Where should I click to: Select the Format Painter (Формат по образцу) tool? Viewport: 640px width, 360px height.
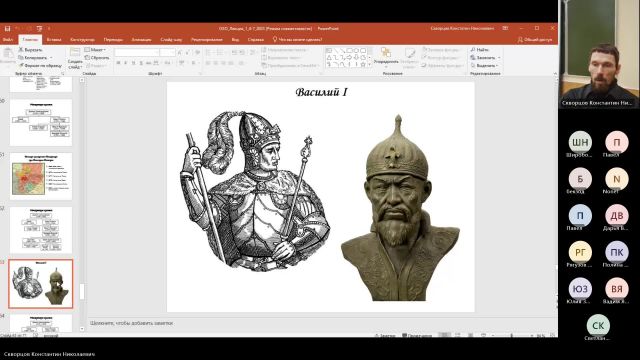pos(40,65)
